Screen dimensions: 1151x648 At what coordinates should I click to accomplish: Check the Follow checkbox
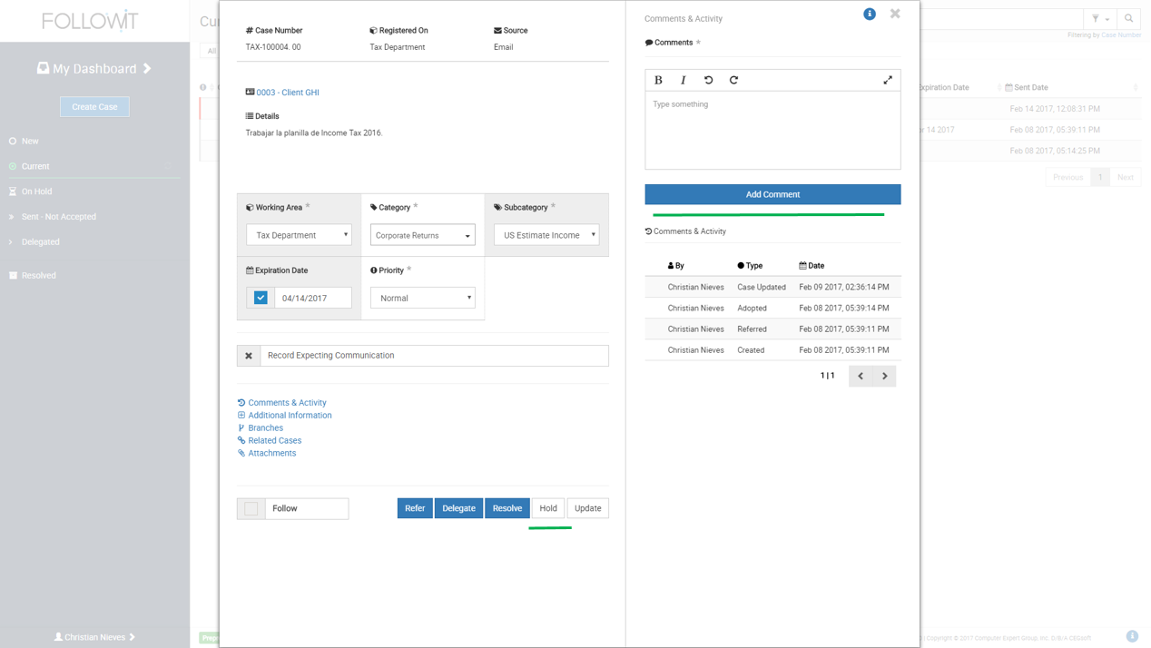(251, 508)
